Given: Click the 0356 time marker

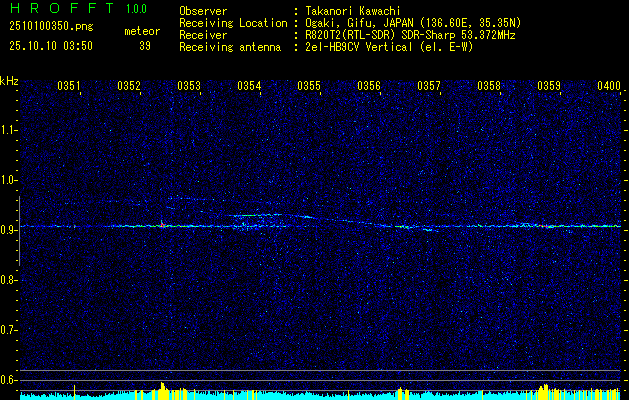Looking at the screenshot, I should point(369,85).
